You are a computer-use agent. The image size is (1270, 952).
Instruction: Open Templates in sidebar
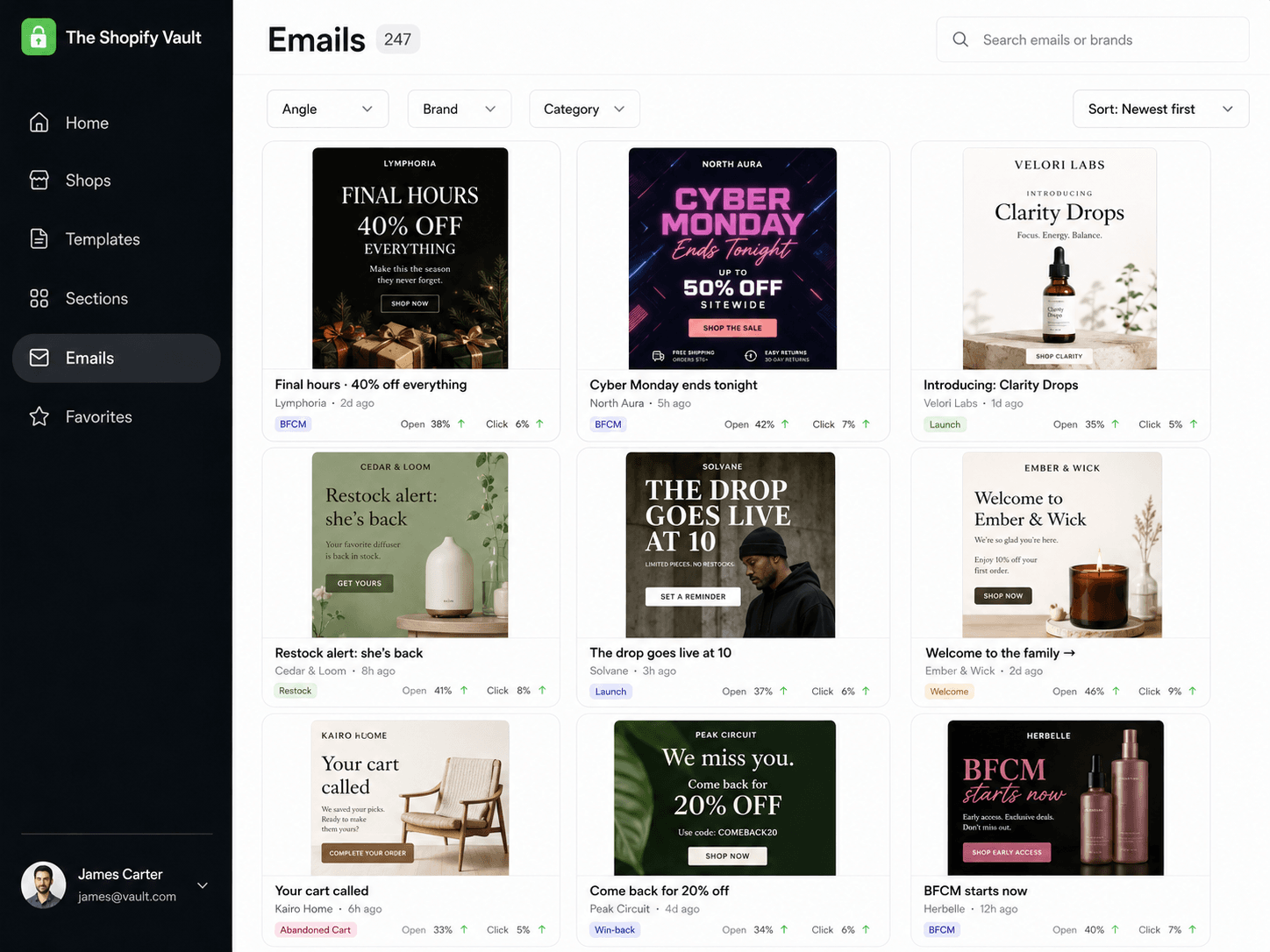click(116, 238)
